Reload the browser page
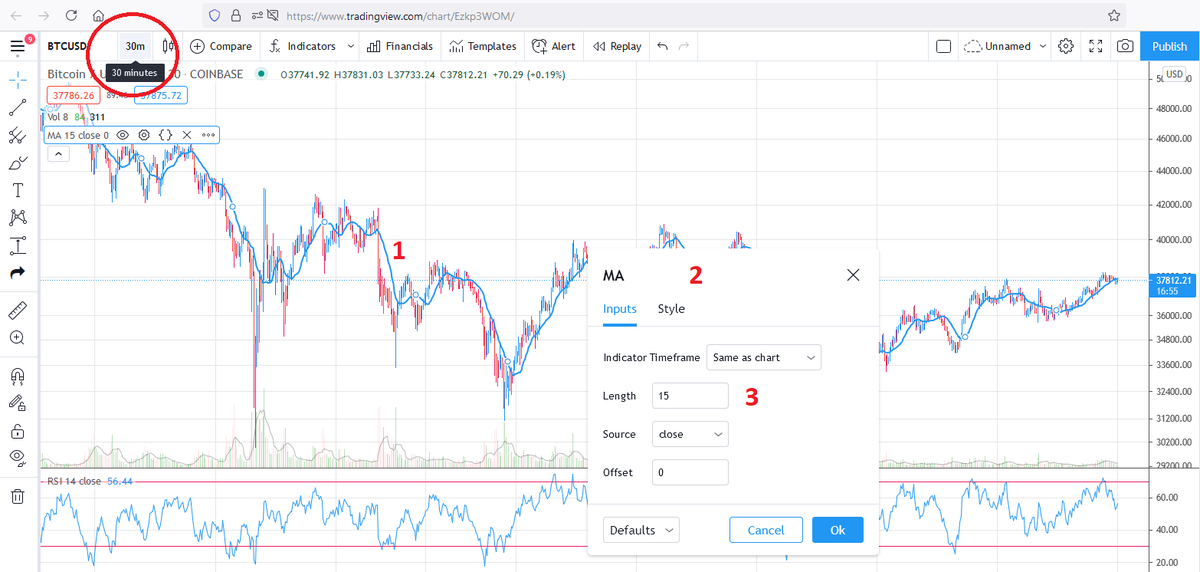Screen dimensions: 1200x572 click(x=70, y=16)
